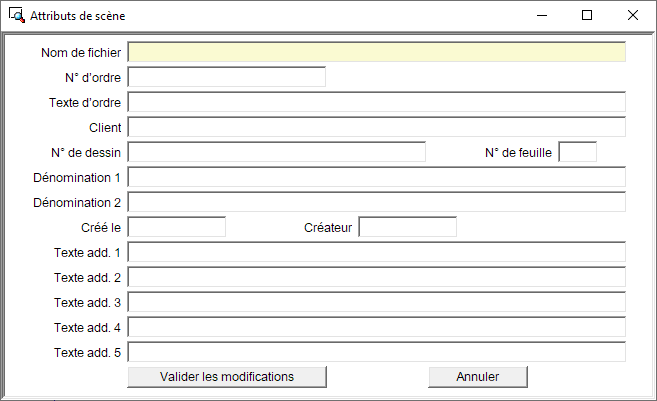Select the Dénomination 2 input field
Image resolution: width=657 pixels, height=401 pixels.
click(x=376, y=202)
